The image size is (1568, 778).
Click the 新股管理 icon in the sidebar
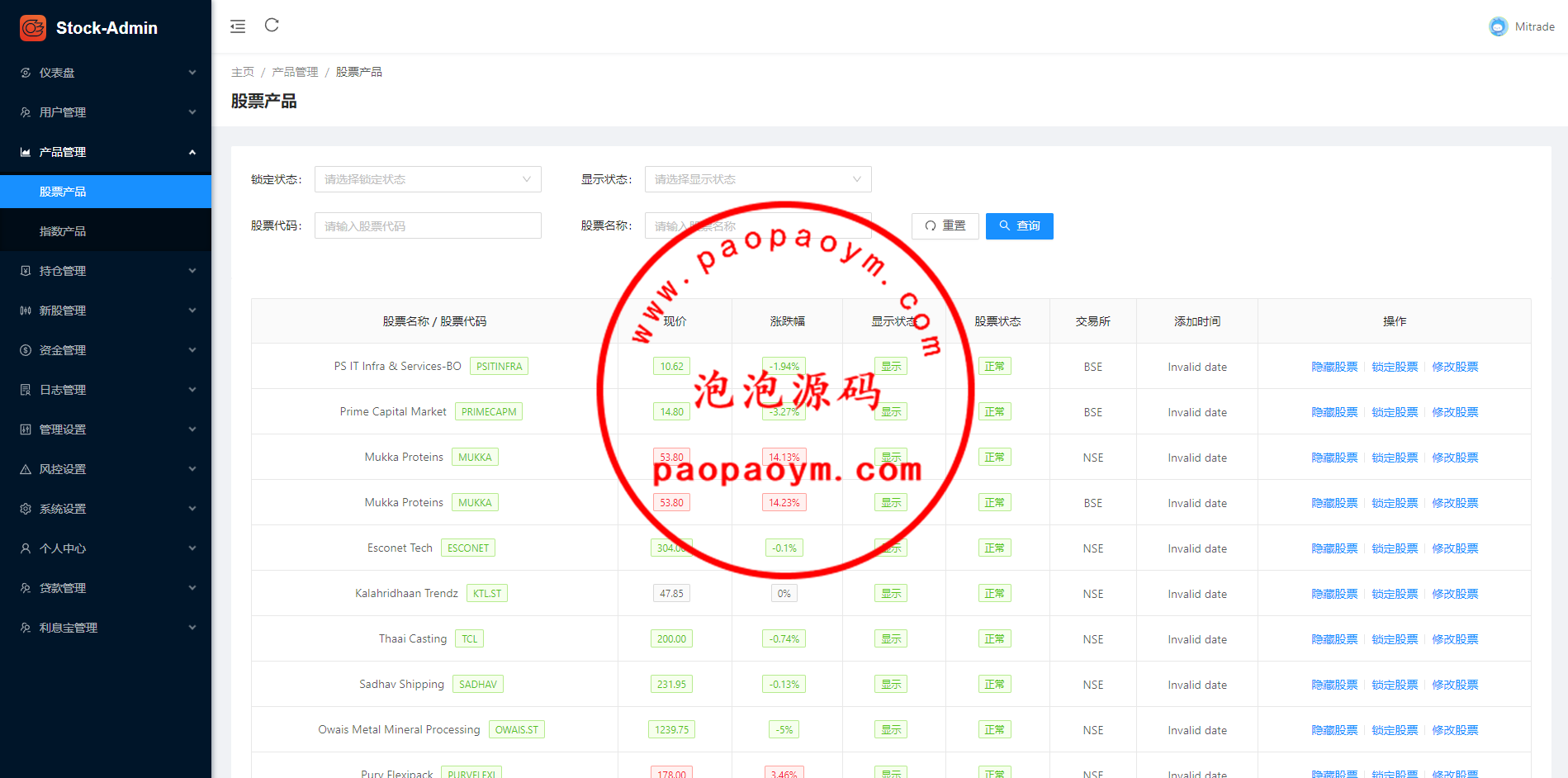[26, 311]
